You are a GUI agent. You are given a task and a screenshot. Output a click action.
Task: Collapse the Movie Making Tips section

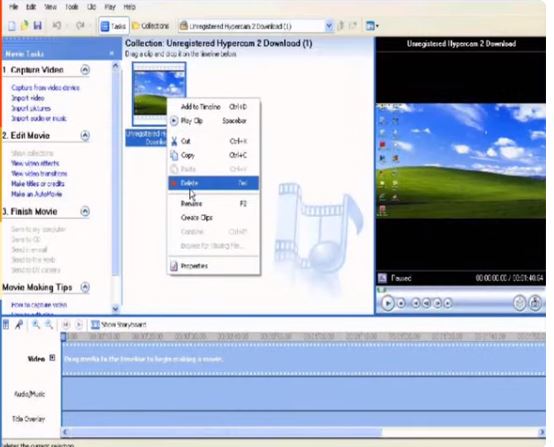tap(85, 287)
